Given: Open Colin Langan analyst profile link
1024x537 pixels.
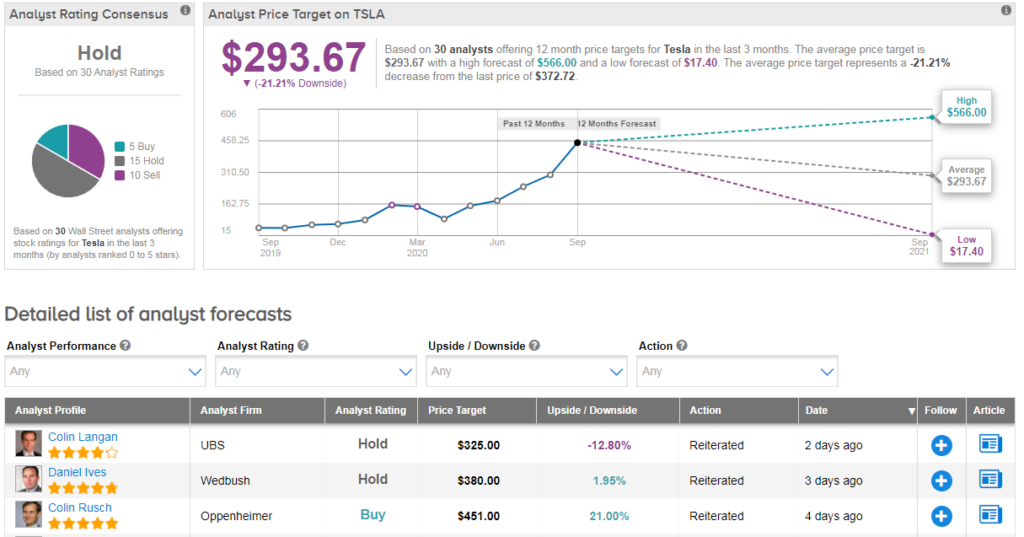Looking at the screenshot, I should click(x=83, y=437).
